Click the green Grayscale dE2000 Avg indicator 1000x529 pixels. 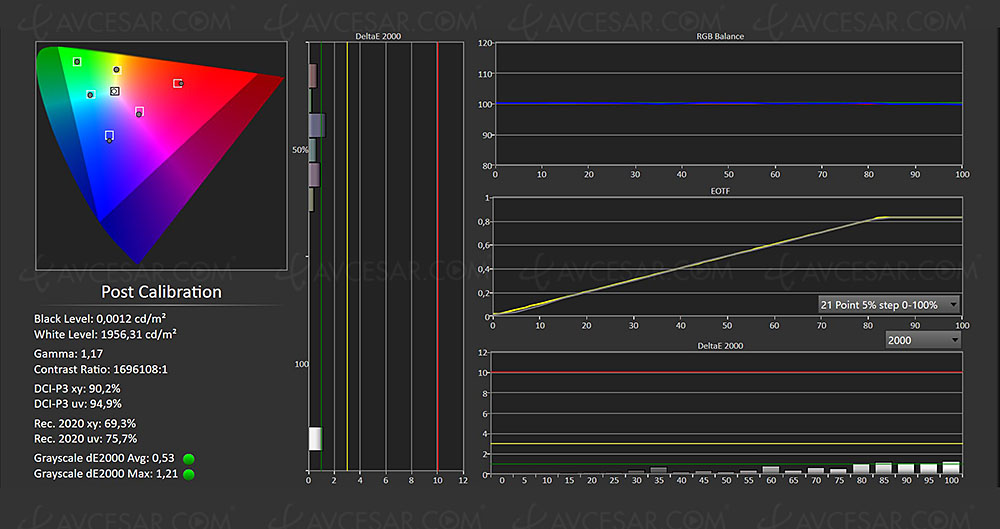(x=188, y=458)
